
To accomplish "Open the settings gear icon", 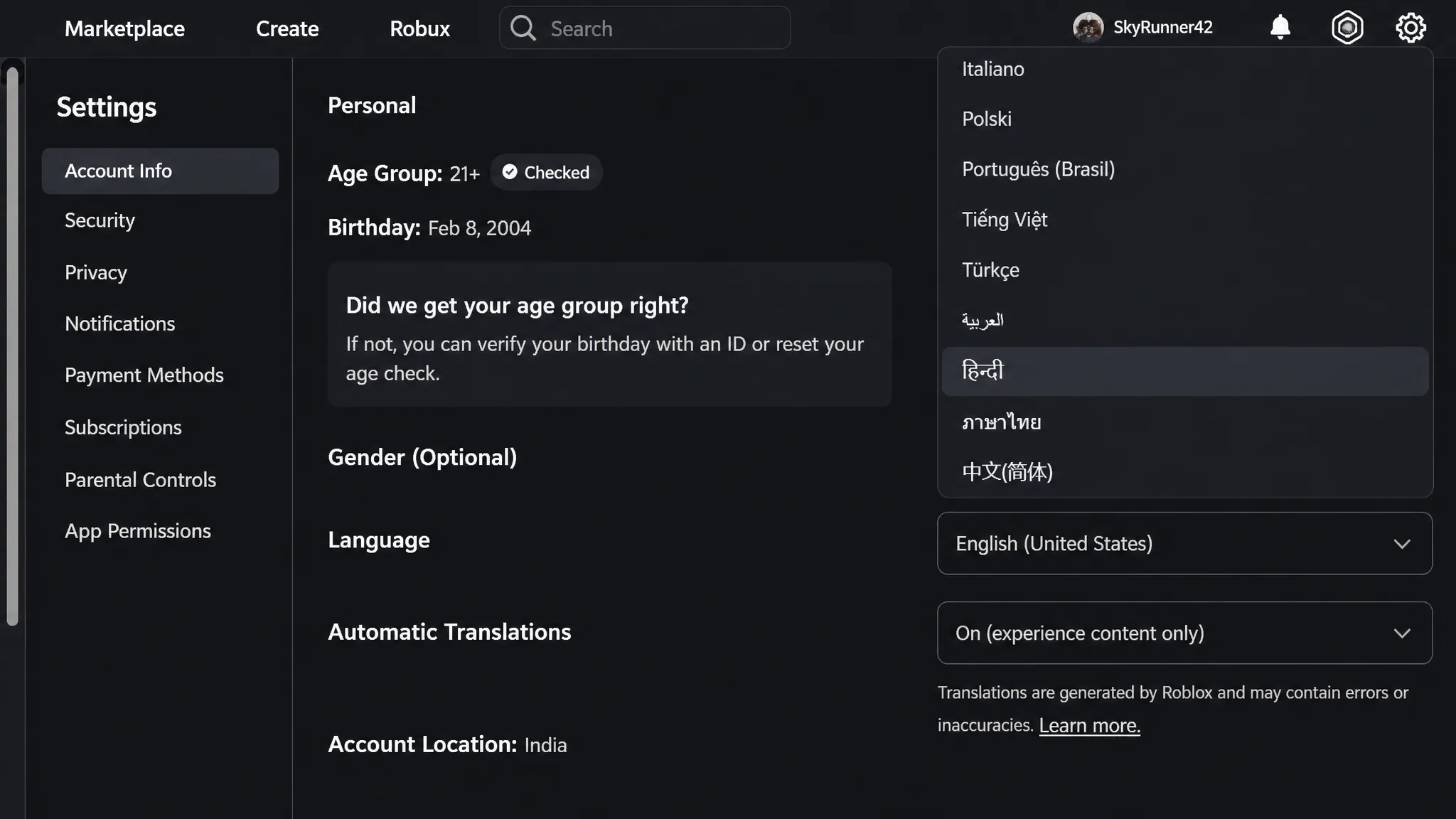I will coord(1410,28).
